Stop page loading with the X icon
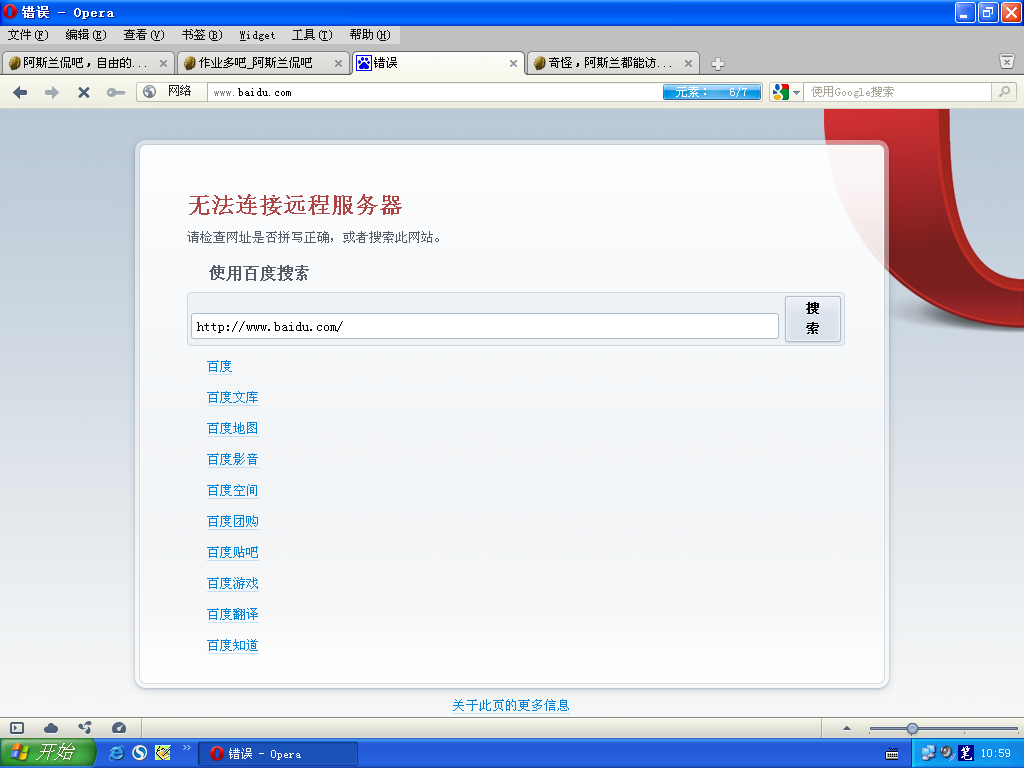 point(84,92)
